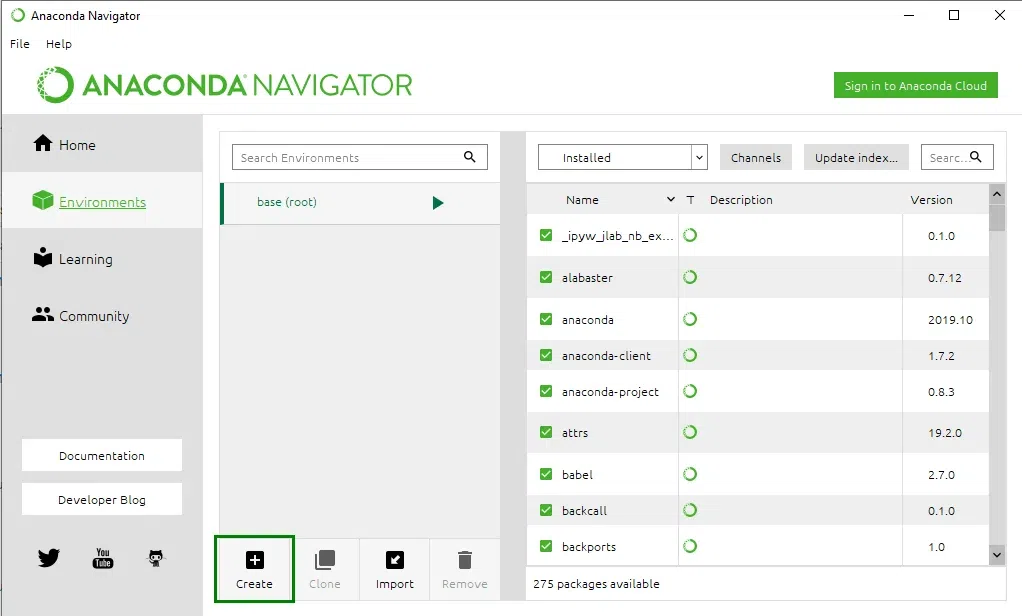The image size is (1022, 616).
Task: Select the base (root) environment
Action: (360, 203)
